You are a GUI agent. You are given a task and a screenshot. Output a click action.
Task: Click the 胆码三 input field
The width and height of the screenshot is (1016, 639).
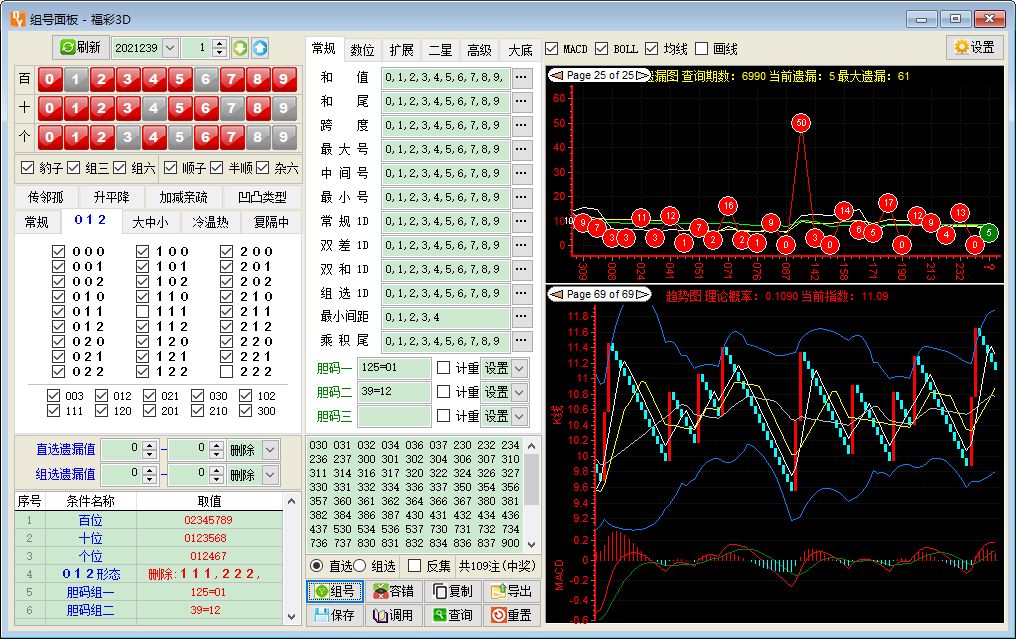(x=394, y=416)
